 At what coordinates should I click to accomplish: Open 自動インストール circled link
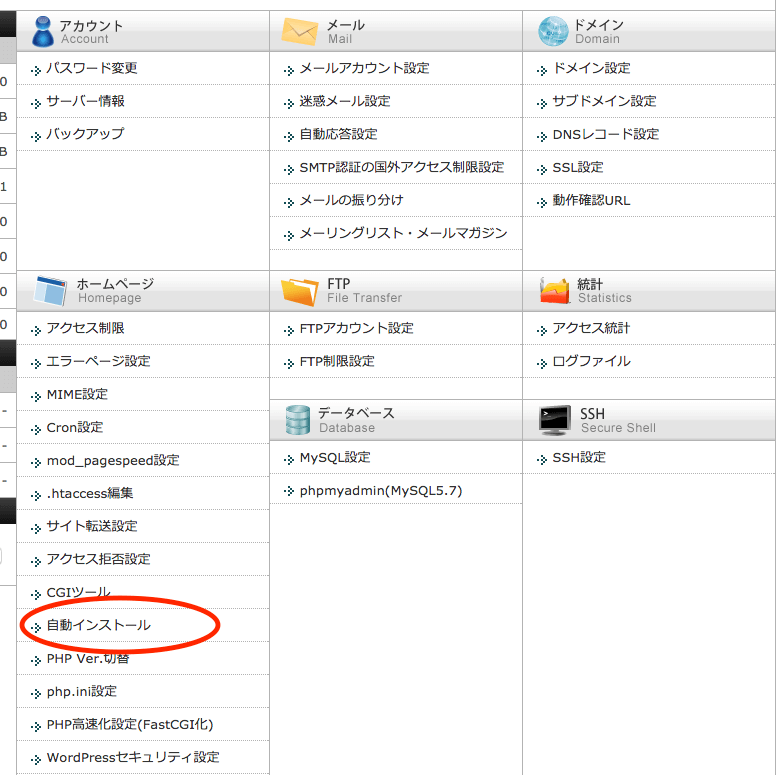click(98, 625)
